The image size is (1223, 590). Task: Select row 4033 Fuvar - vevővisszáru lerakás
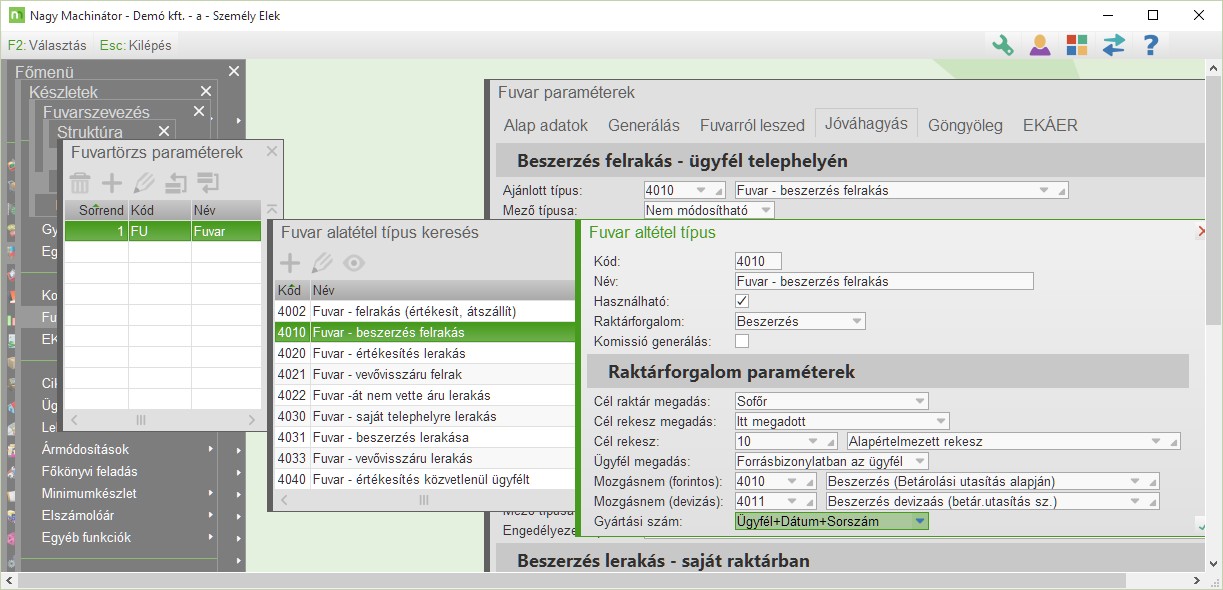[x=426, y=458]
